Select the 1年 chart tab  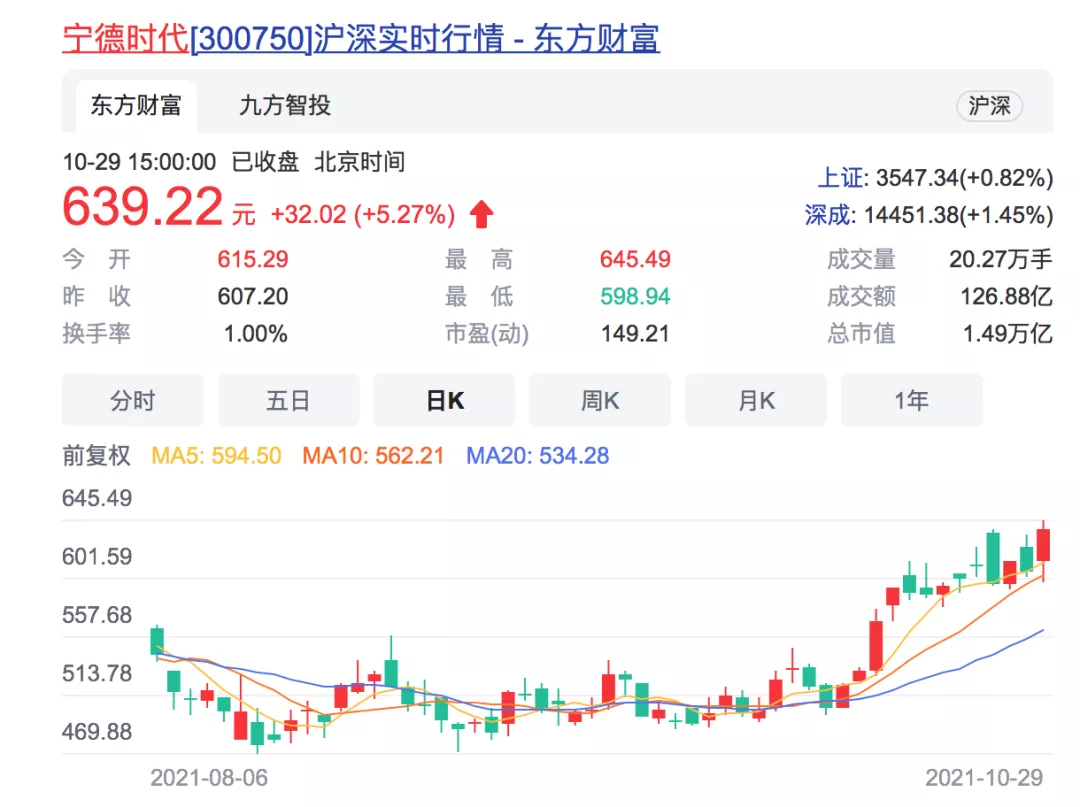912,400
